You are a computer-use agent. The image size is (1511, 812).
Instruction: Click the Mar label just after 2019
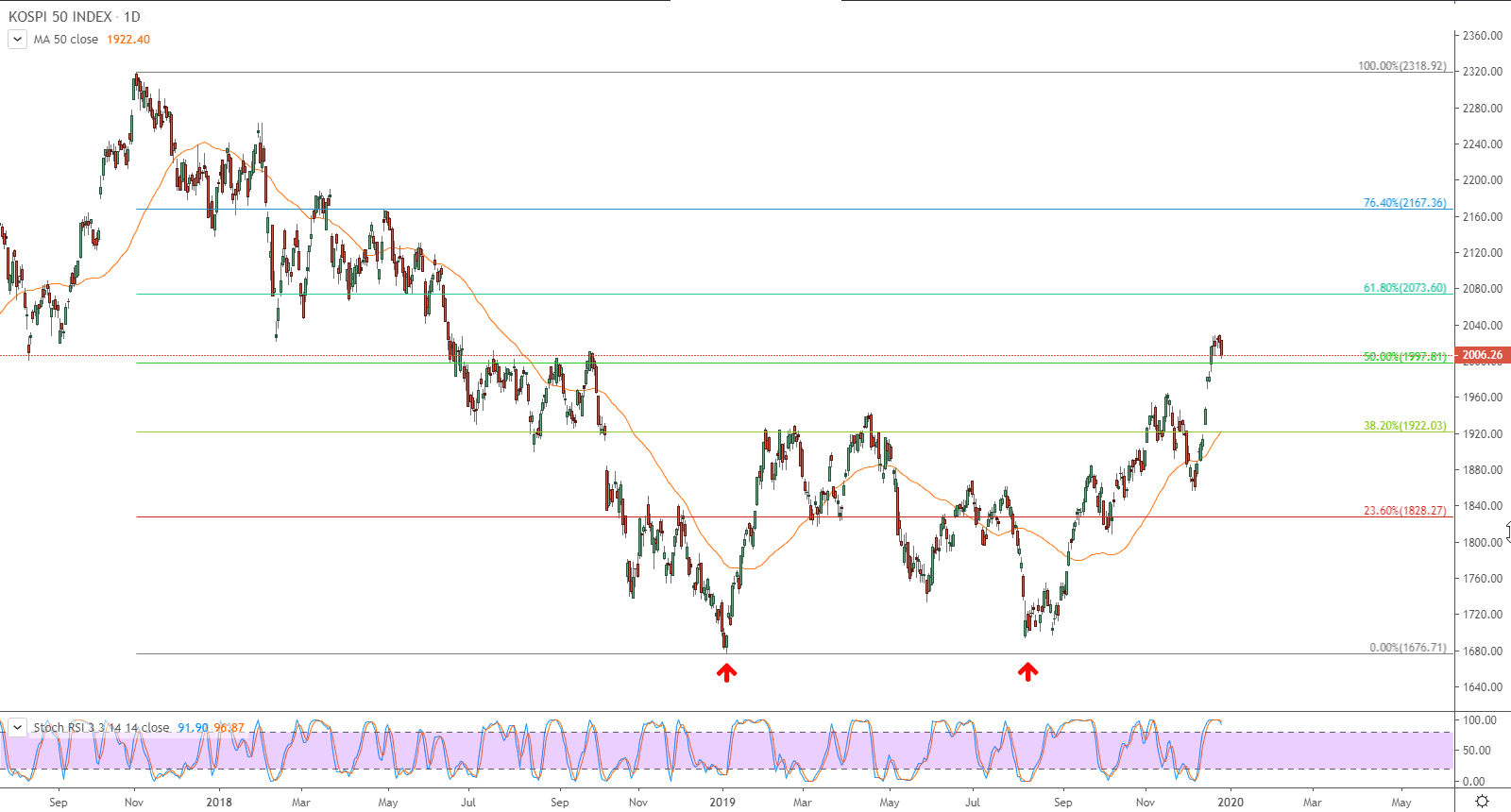(x=803, y=803)
